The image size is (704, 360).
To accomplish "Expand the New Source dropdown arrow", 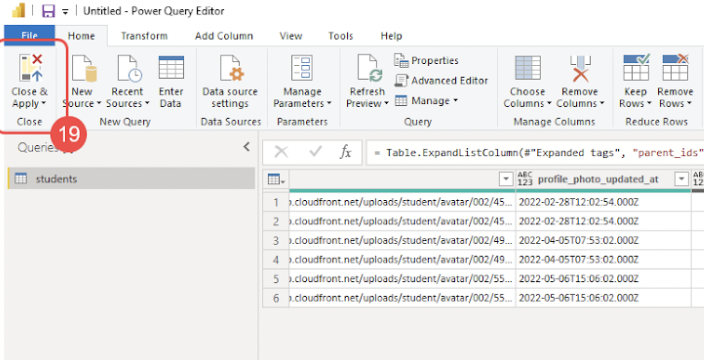I will [x=99, y=104].
